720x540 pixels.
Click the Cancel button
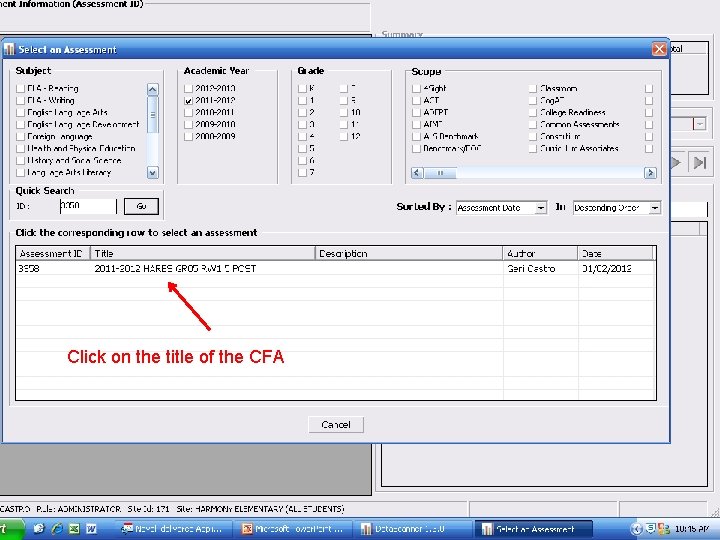coord(336,425)
